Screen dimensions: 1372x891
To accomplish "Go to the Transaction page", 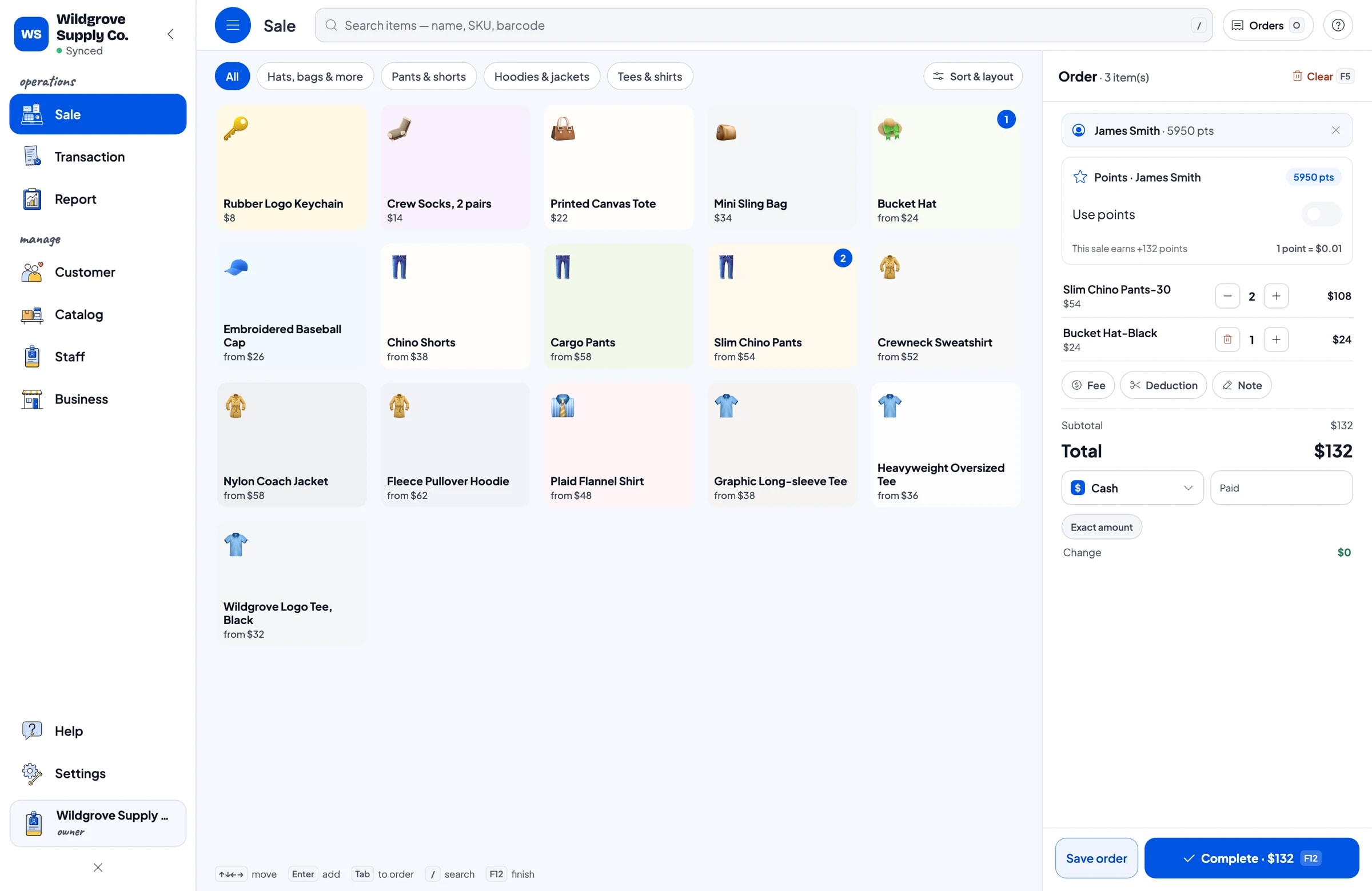I will click(98, 157).
